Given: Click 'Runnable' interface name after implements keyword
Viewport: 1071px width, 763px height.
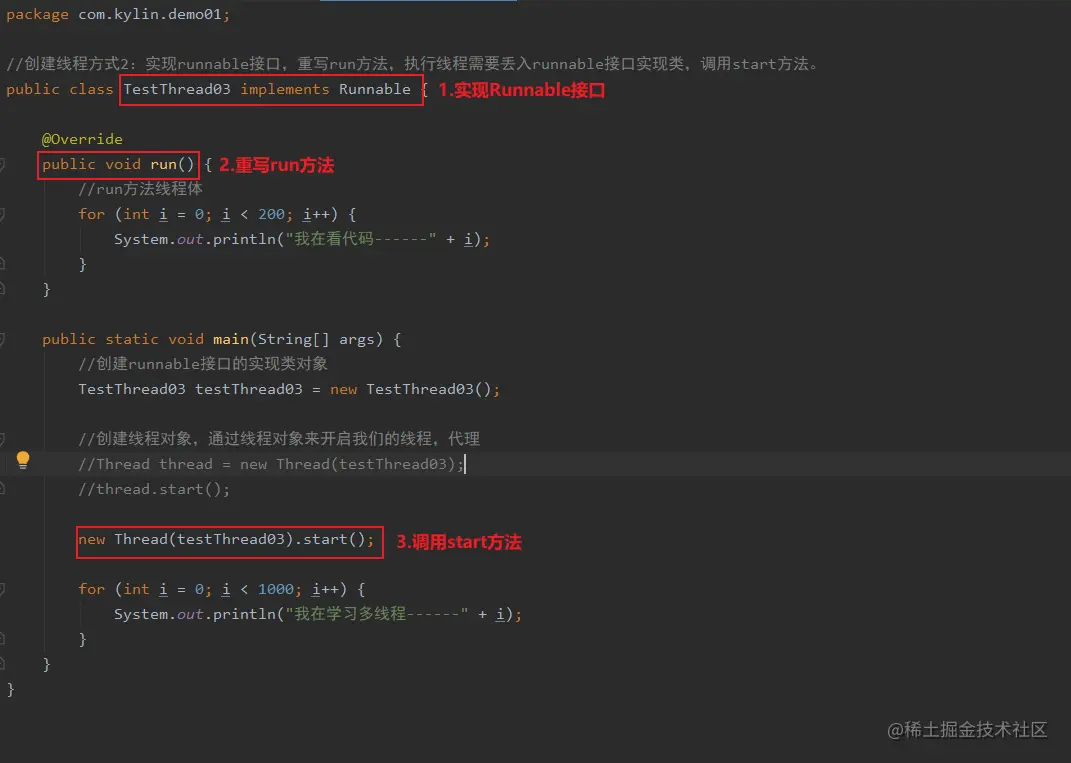Looking at the screenshot, I should (375, 89).
